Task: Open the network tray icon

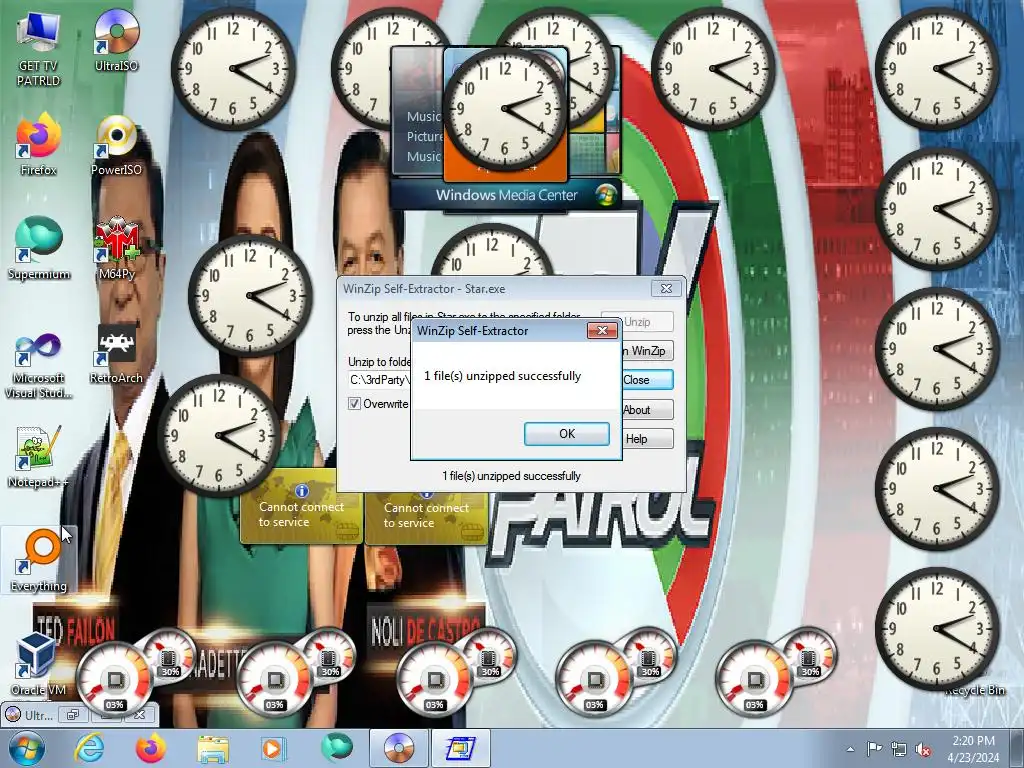Action: [x=899, y=749]
